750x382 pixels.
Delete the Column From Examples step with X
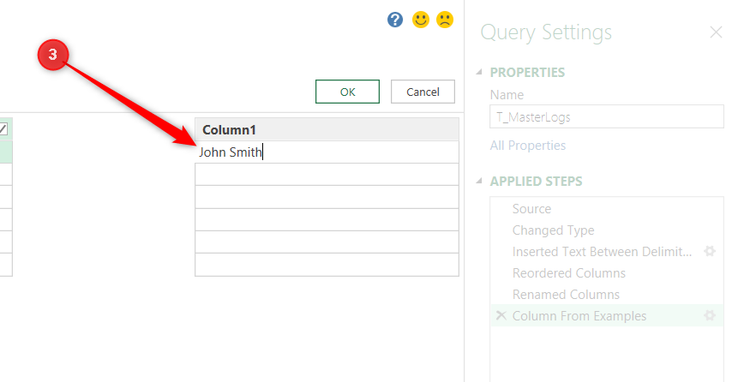coord(501,316)
